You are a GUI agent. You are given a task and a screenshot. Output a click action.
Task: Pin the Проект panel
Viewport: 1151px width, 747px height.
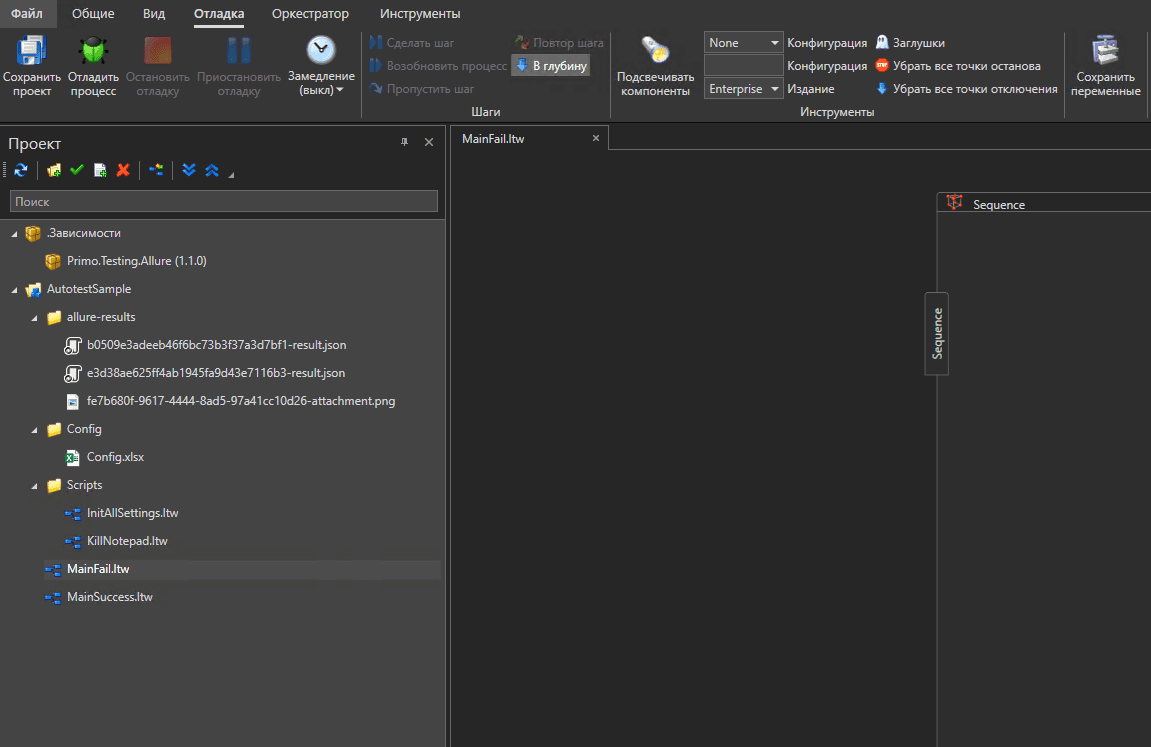[x=405, y=143]
